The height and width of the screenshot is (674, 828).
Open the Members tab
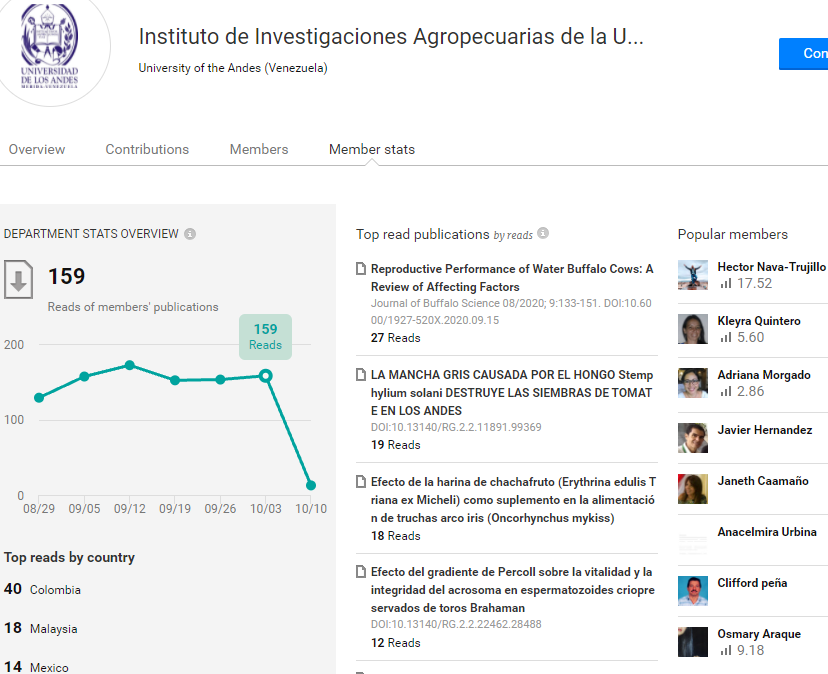point(259,149)
